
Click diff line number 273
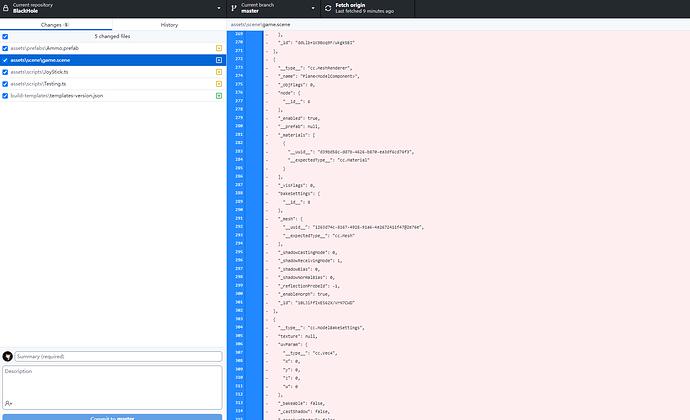(239, 67)
